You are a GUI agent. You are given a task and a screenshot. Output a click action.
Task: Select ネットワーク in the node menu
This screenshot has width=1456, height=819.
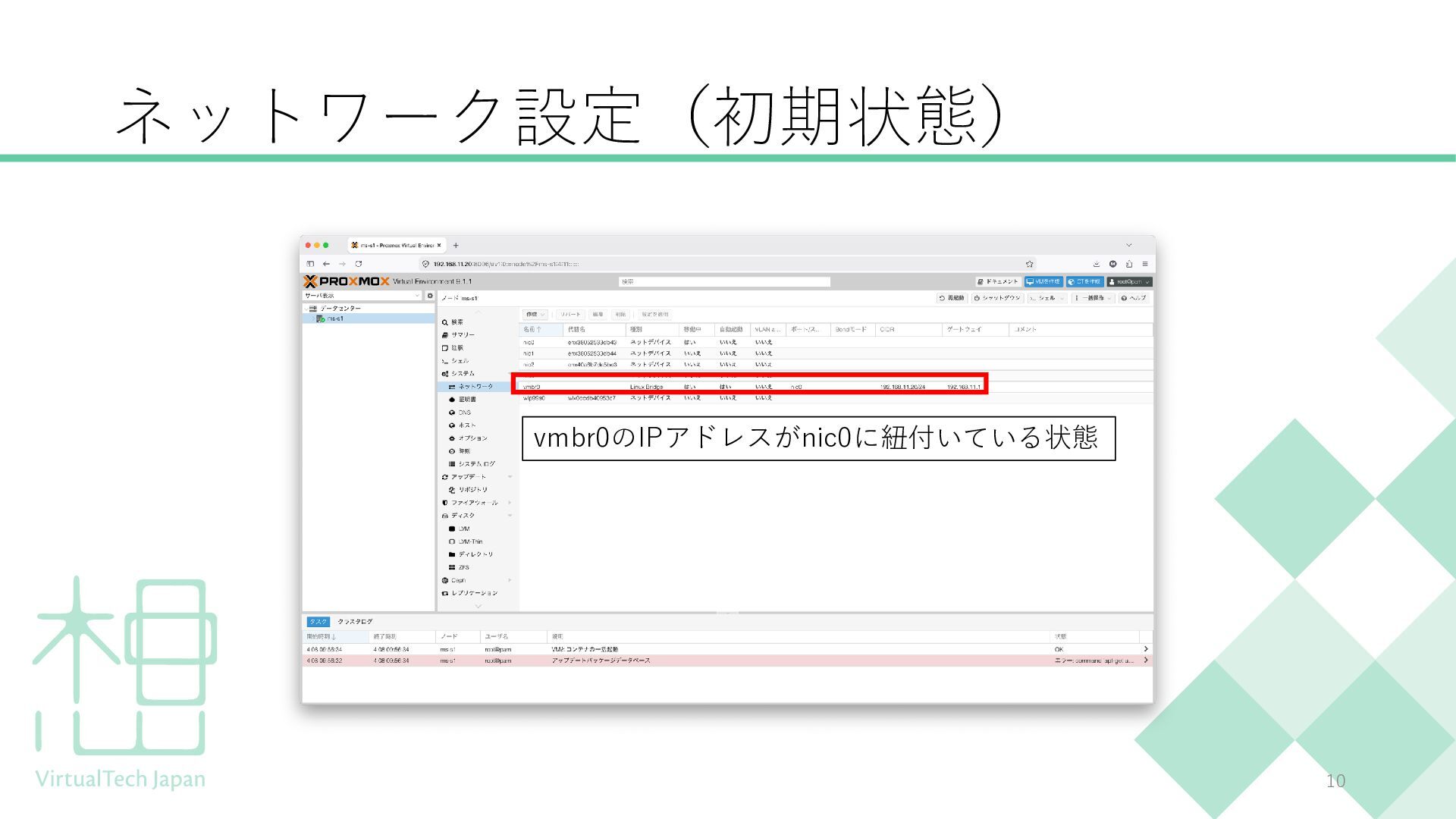[x=475, y=387]
